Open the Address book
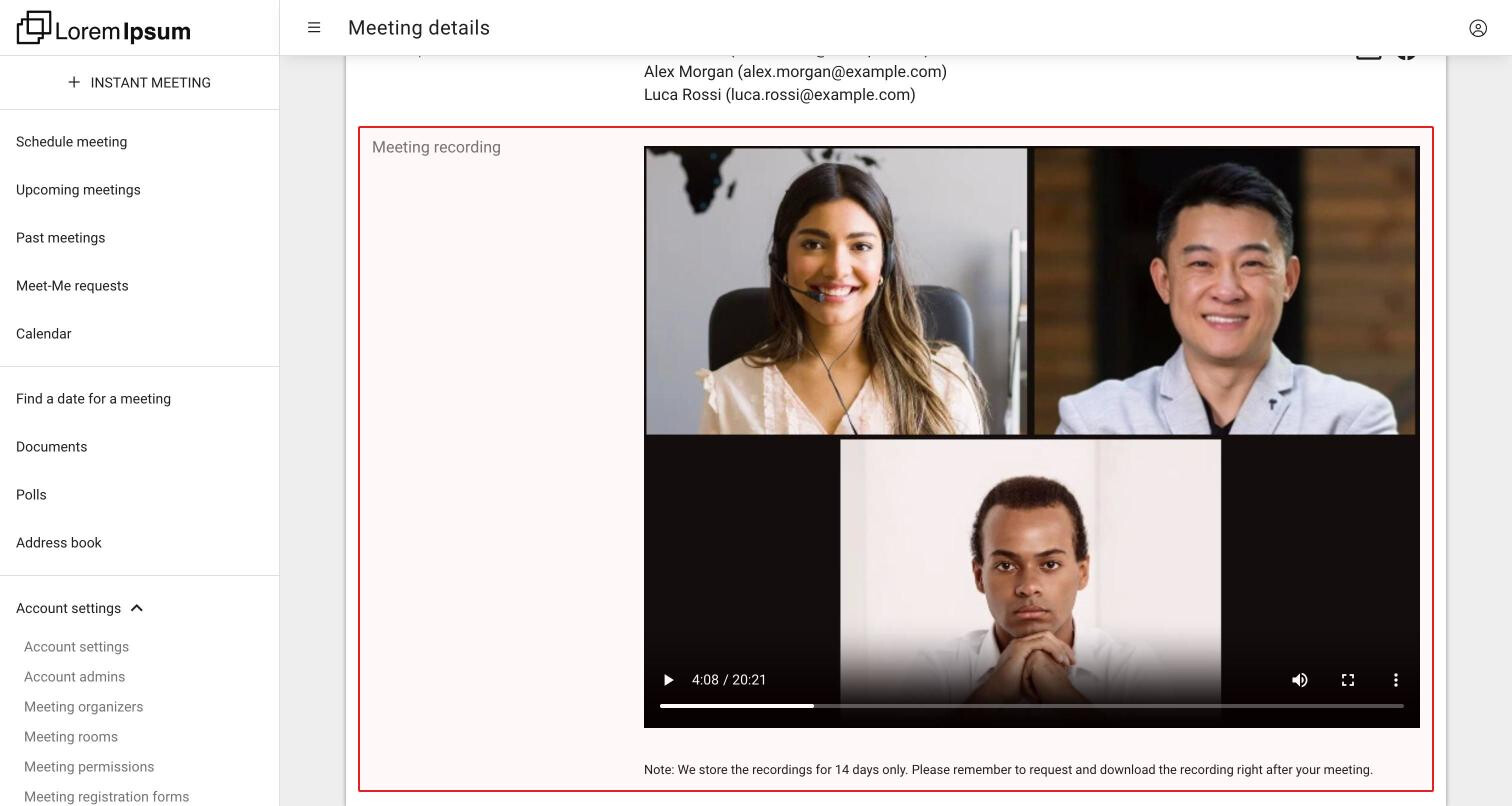Image resolution: width=1512 pixels, height=806 pixels. coord(59,543)
